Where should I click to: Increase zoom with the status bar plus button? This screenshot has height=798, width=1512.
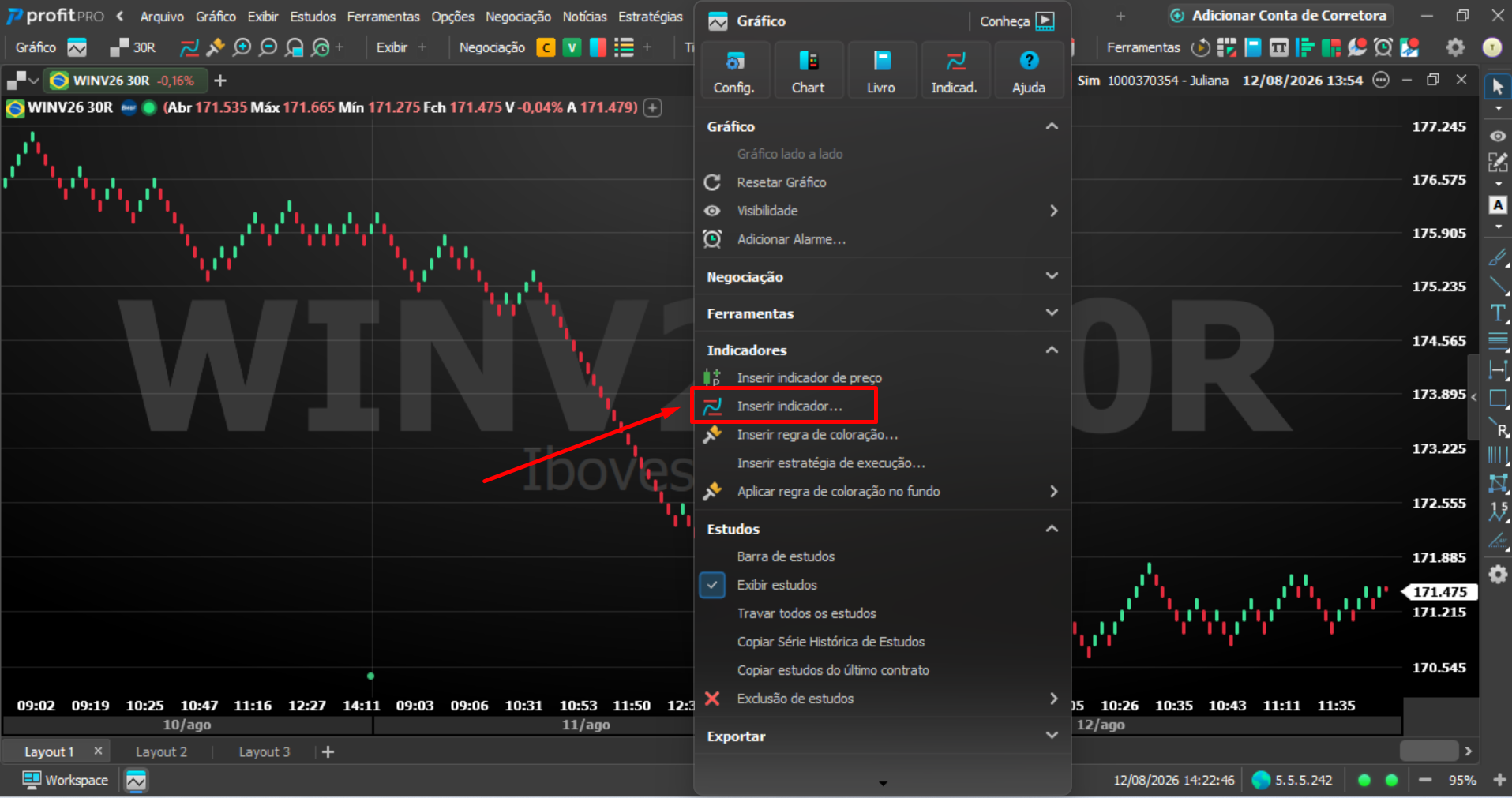click(x=1499, y=780)
